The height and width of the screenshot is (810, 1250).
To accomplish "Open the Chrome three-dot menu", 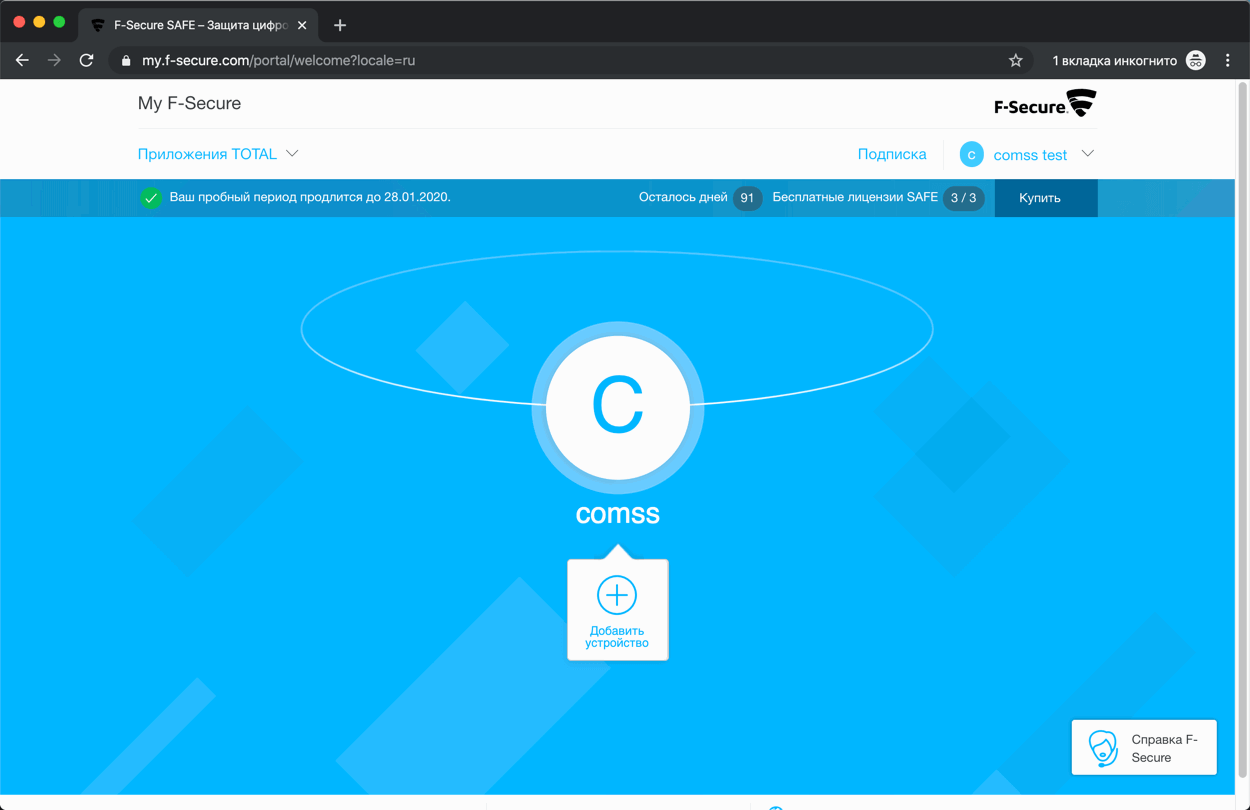I will coord(1228,60).
